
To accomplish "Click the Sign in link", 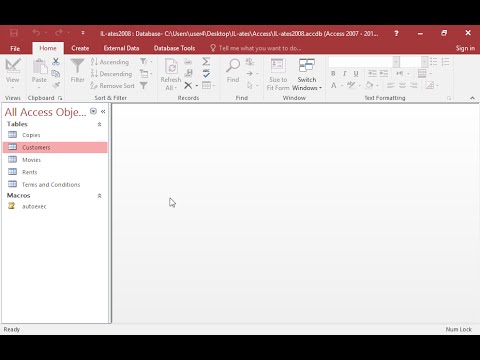I will [465, 48].
